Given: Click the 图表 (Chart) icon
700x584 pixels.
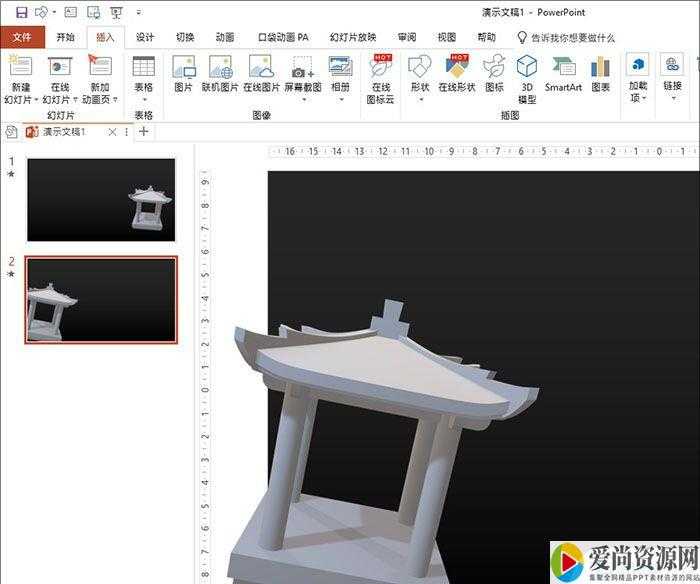Looking at the screenshot, I should click(x=600, y=74).
